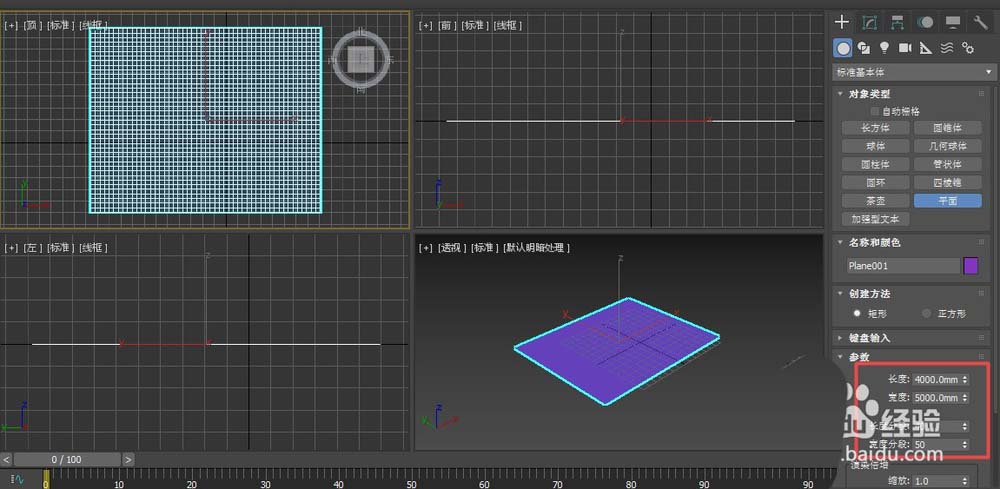Select the Geometry category icon
The height and width of the screenshot is (489, 1000).
coord(844,48)
